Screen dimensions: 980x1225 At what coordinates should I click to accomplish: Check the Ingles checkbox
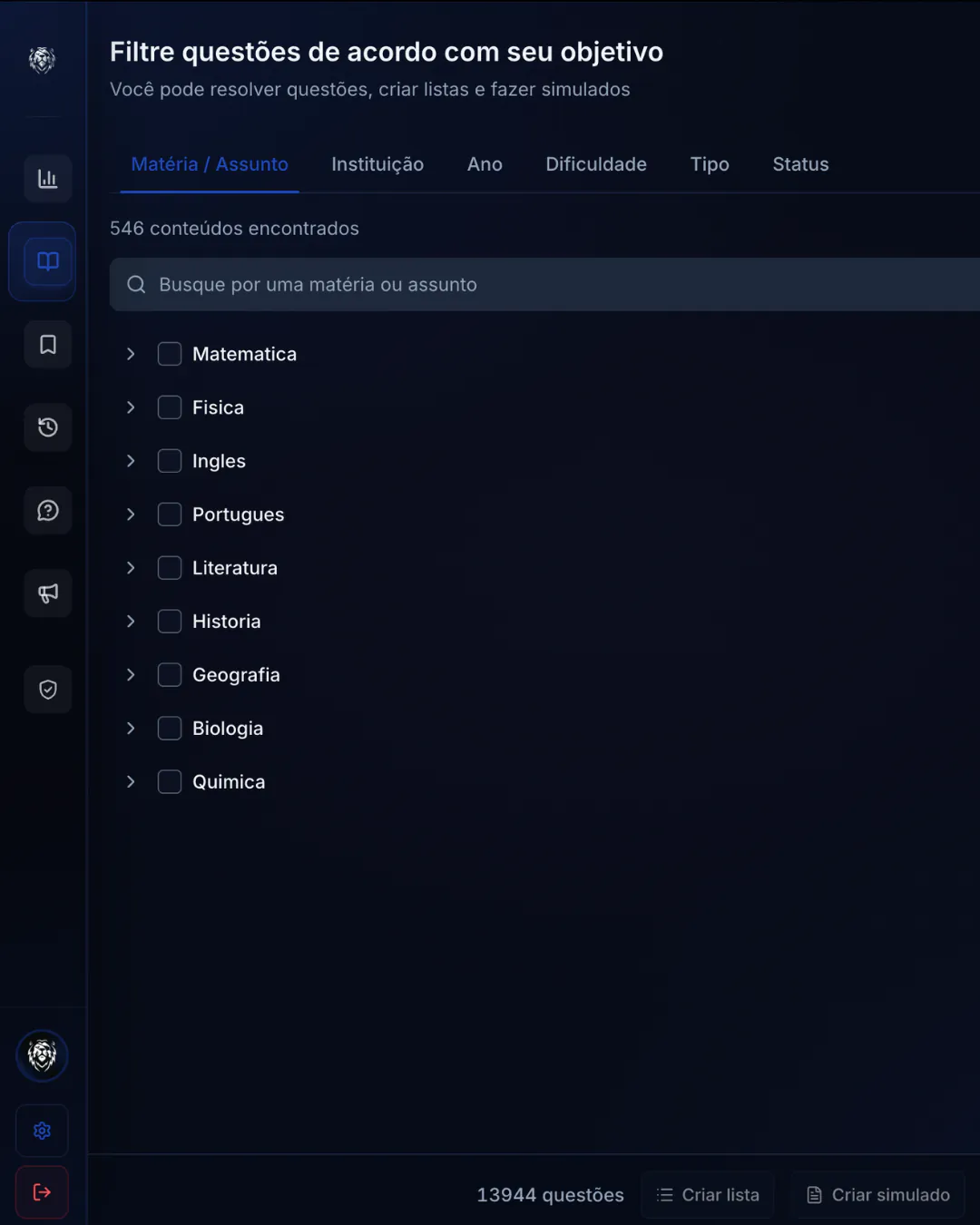(x=170, y=461)
